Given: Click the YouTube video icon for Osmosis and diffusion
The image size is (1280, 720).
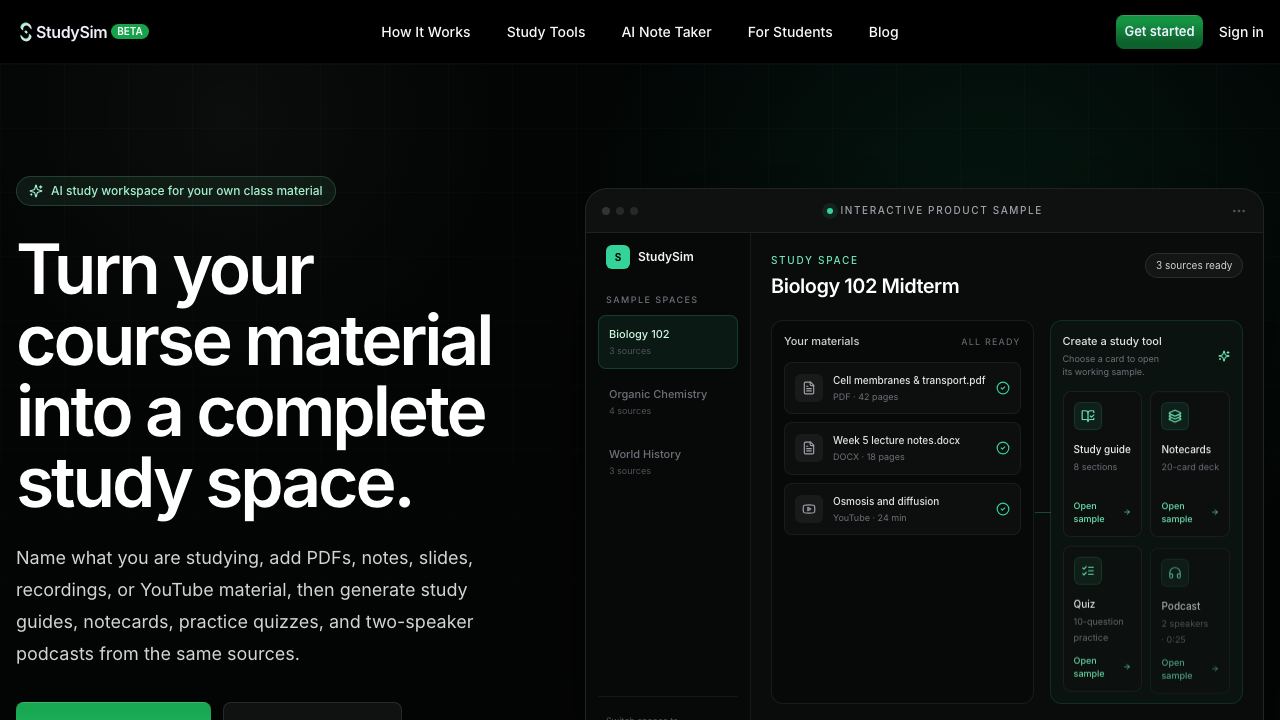Looking at the screenshot, I should pos(809,509).
